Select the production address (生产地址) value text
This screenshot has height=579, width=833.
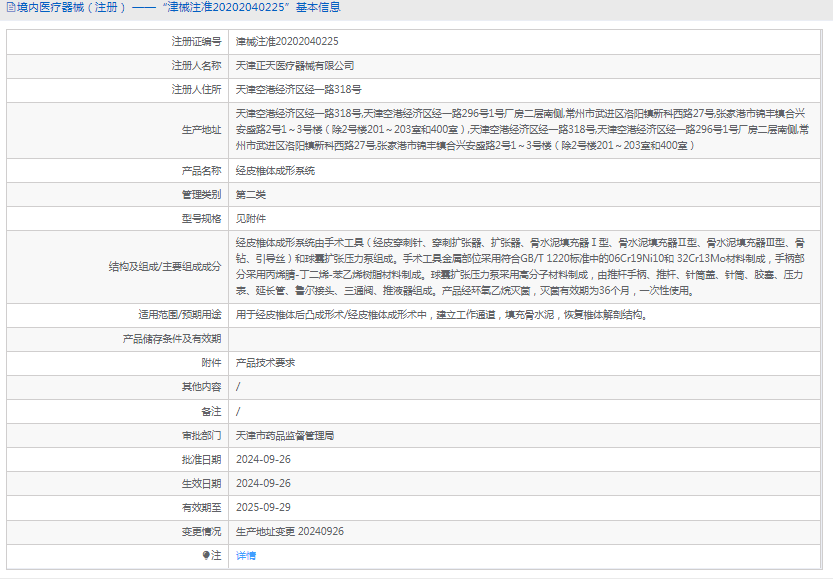click(x=522, y=130)
